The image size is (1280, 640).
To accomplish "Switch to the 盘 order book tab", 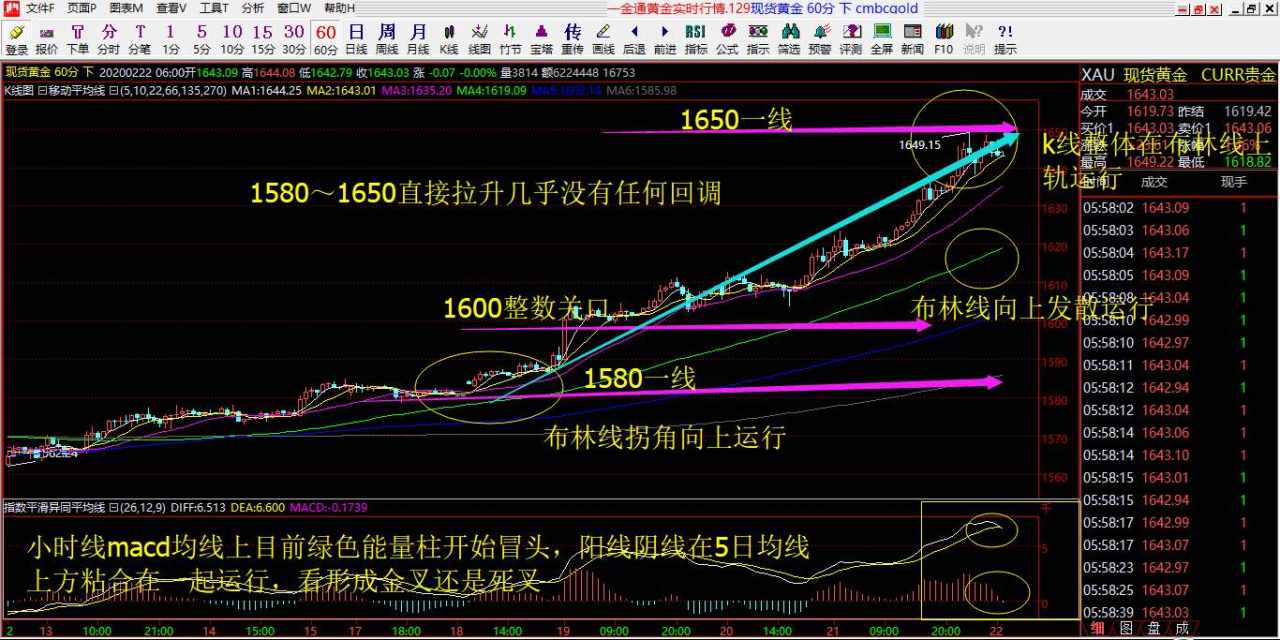I will click(x=1154, y=629).
